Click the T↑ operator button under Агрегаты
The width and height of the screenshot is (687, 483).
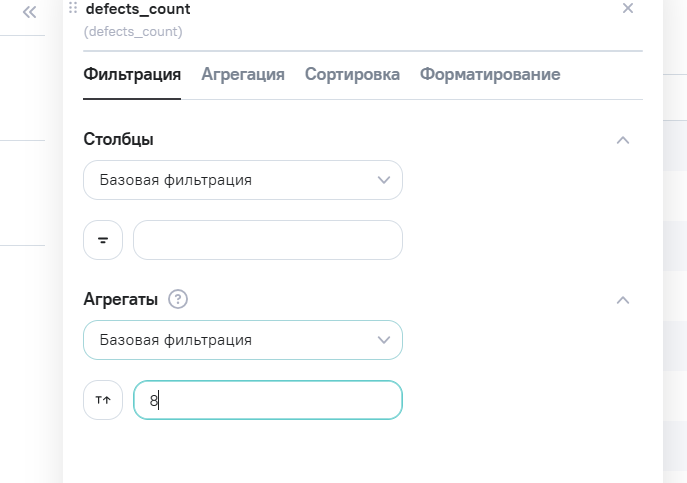click(103, 400)
